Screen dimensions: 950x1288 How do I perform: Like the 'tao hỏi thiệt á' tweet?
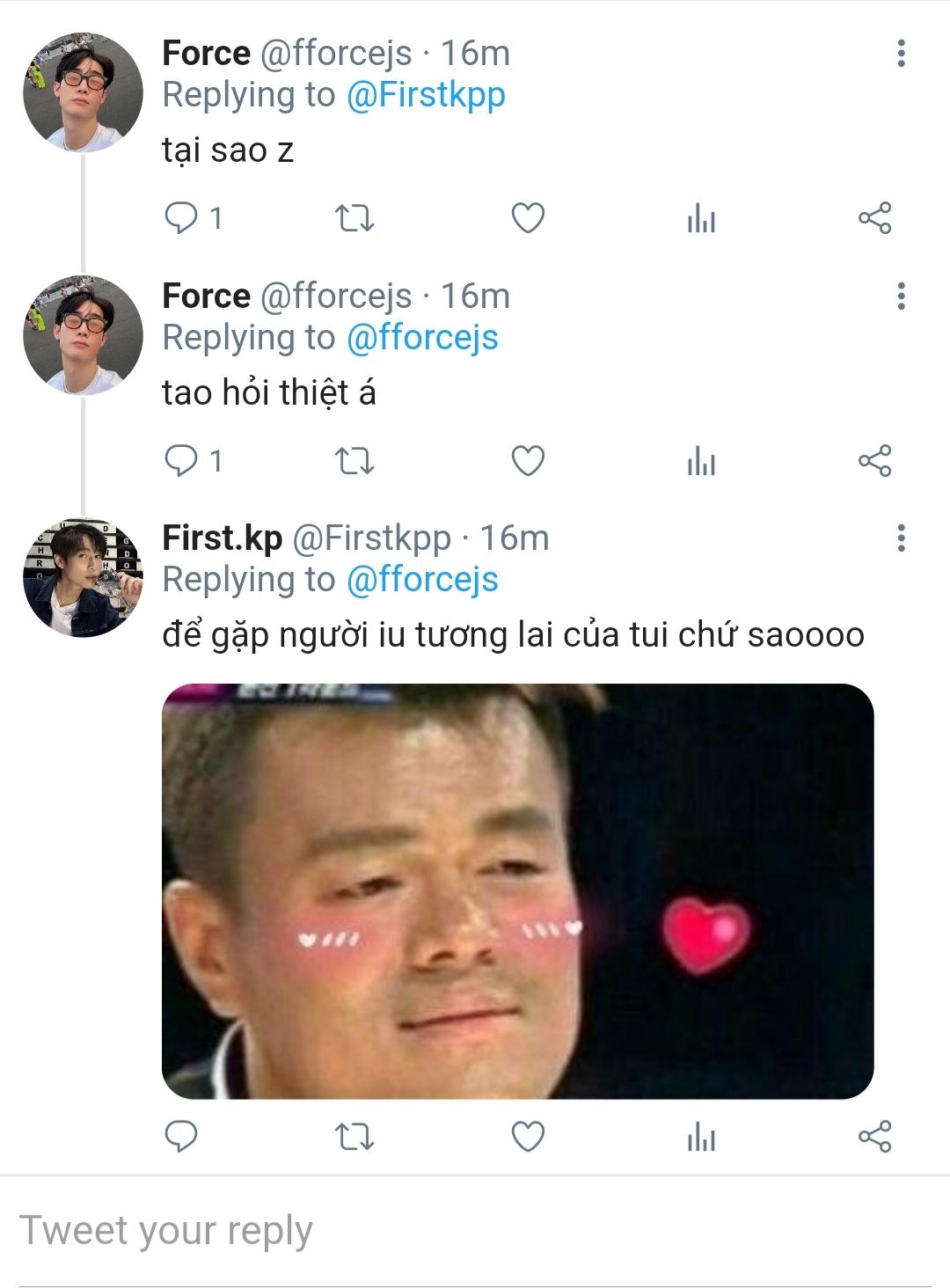point(528,460)
